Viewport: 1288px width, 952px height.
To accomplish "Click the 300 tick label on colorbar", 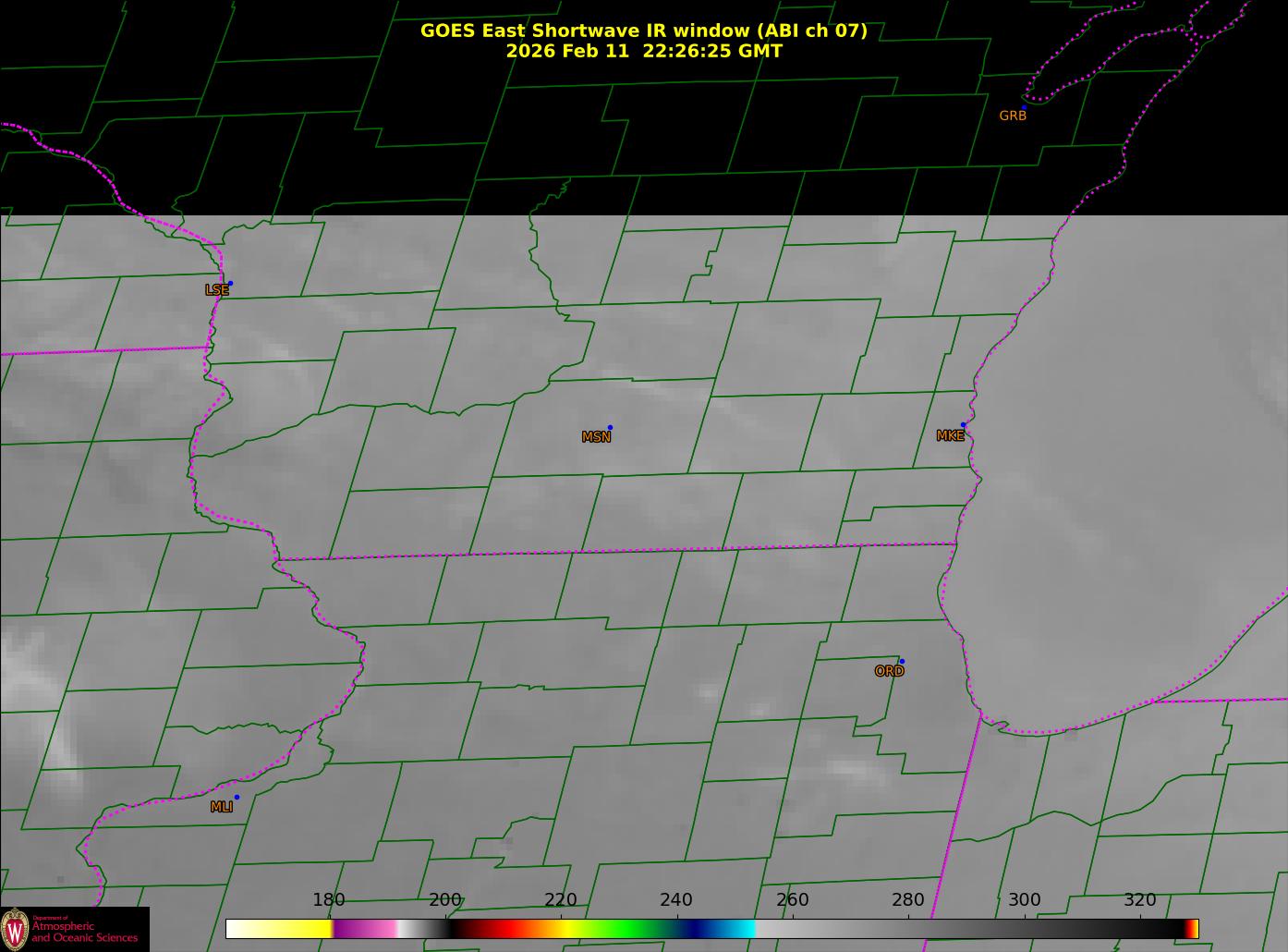I will pos(1024,900).
